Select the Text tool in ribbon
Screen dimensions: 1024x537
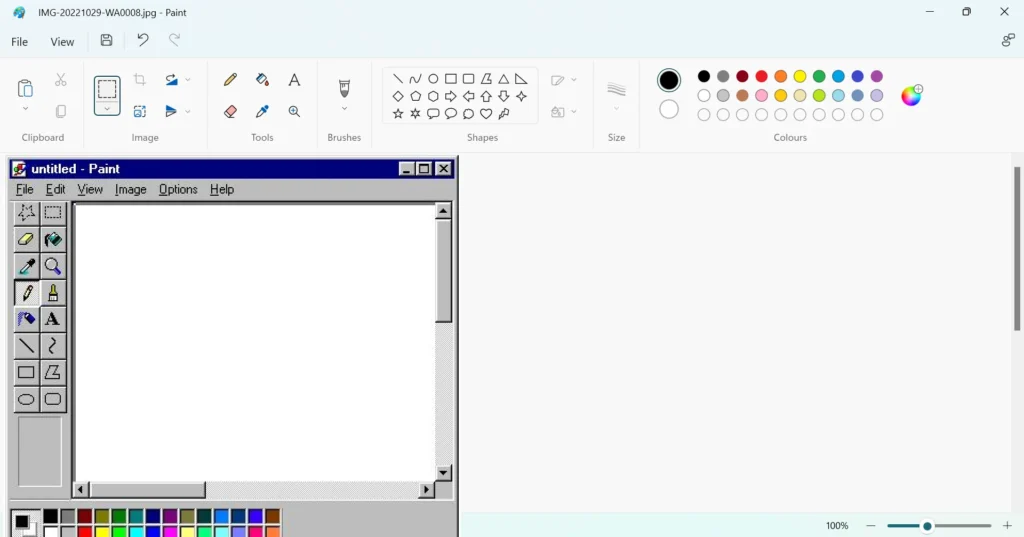(295, 80)
